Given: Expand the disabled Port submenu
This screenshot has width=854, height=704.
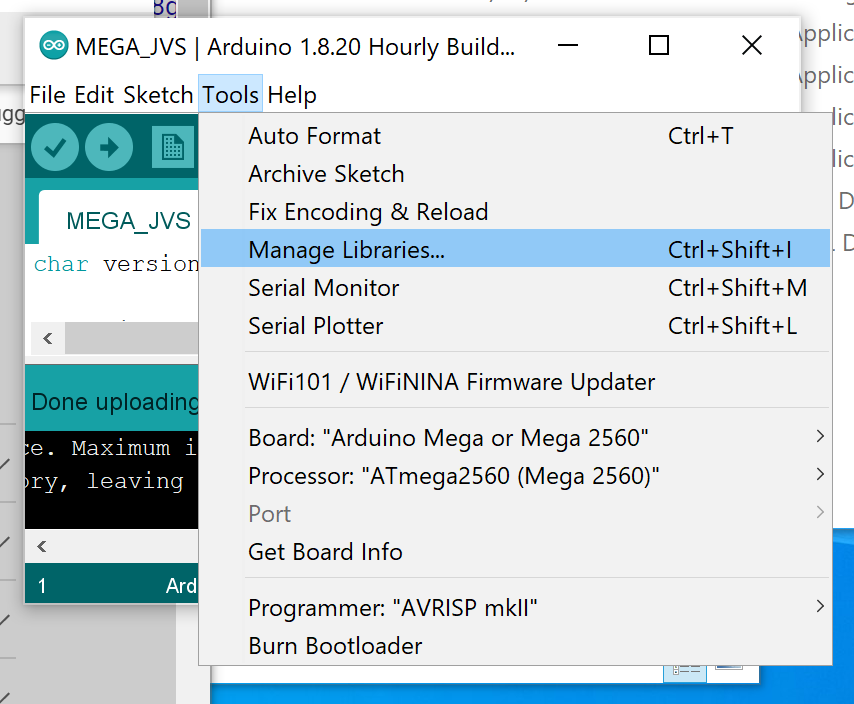Looking at the screenshot, I should point(515,514).
